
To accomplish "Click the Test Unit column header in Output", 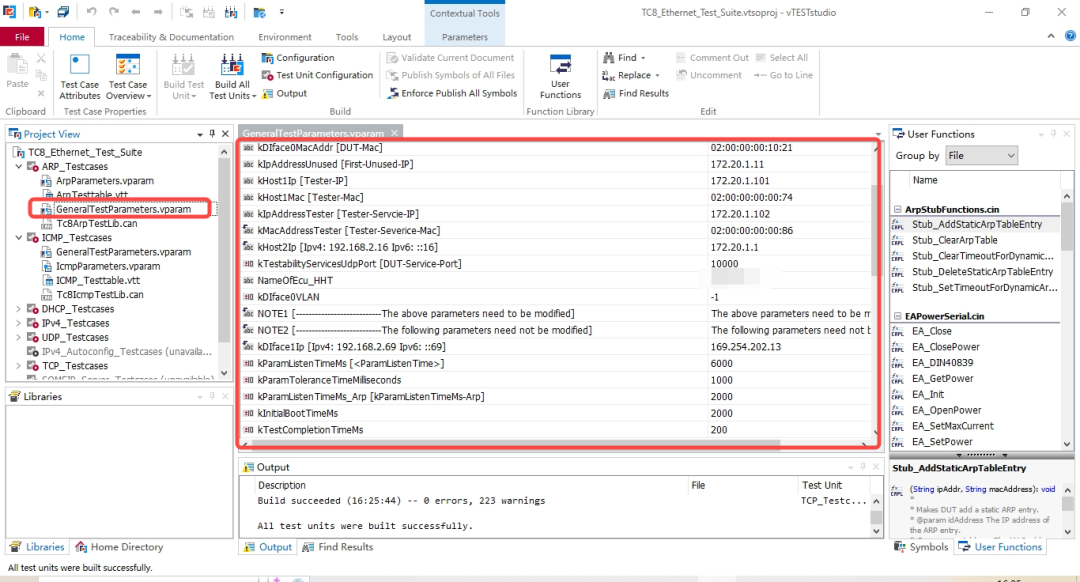I will click(821, 486).
